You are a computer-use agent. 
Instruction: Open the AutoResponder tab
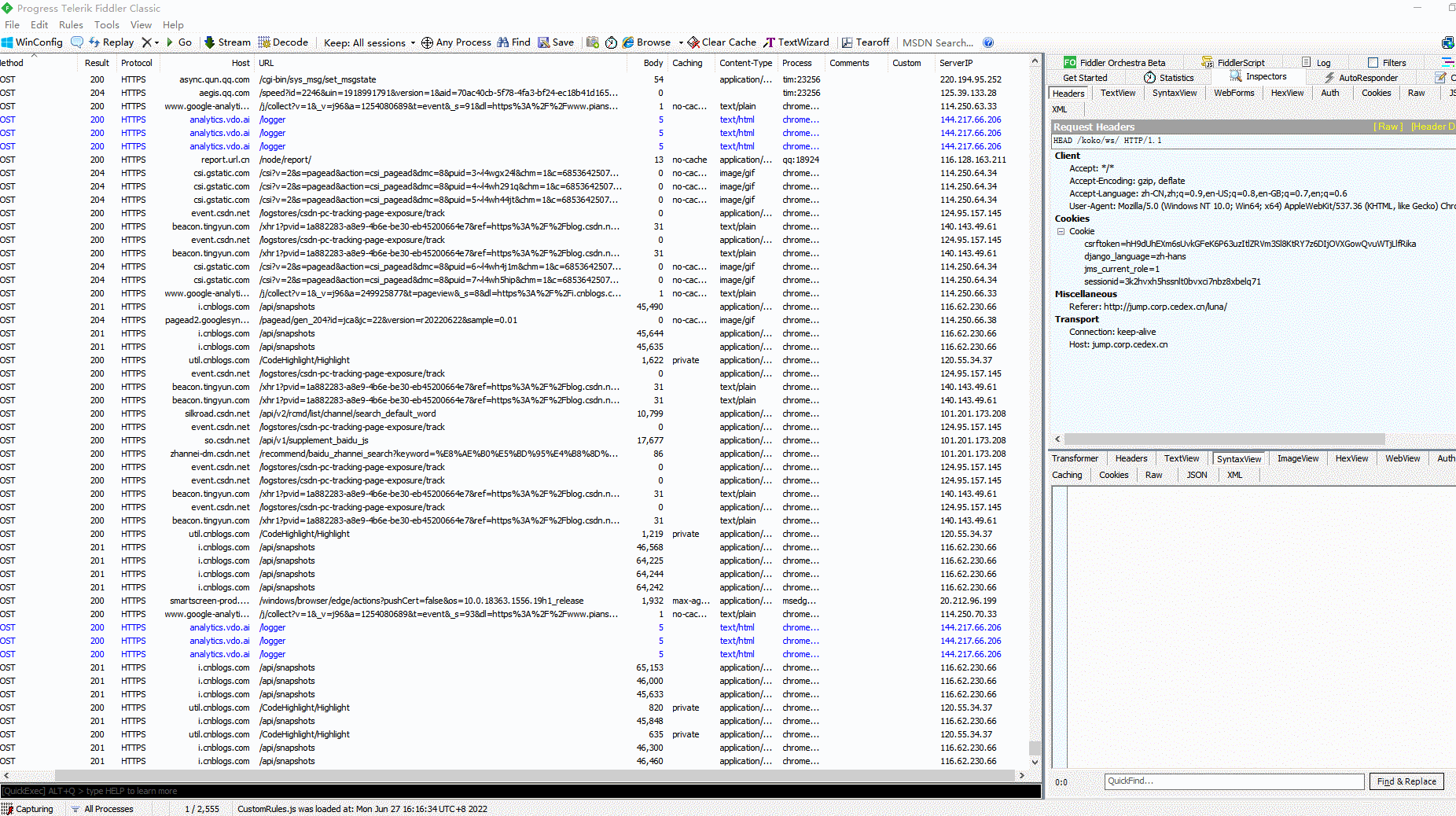pyautogui.click(x=1361, y=77)
